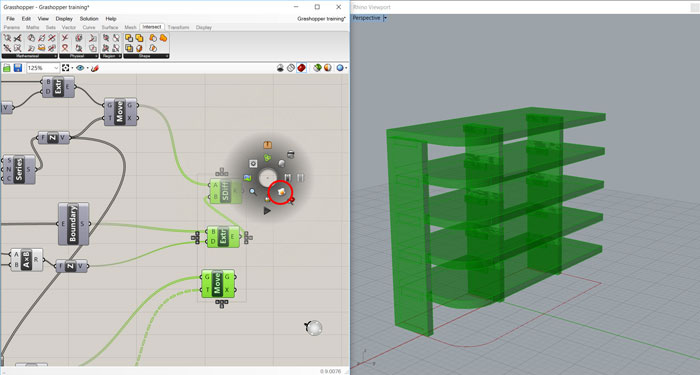Open the arrow beside the eye preview icon
This screenshot has width=700, height=375.
[87, 68]
